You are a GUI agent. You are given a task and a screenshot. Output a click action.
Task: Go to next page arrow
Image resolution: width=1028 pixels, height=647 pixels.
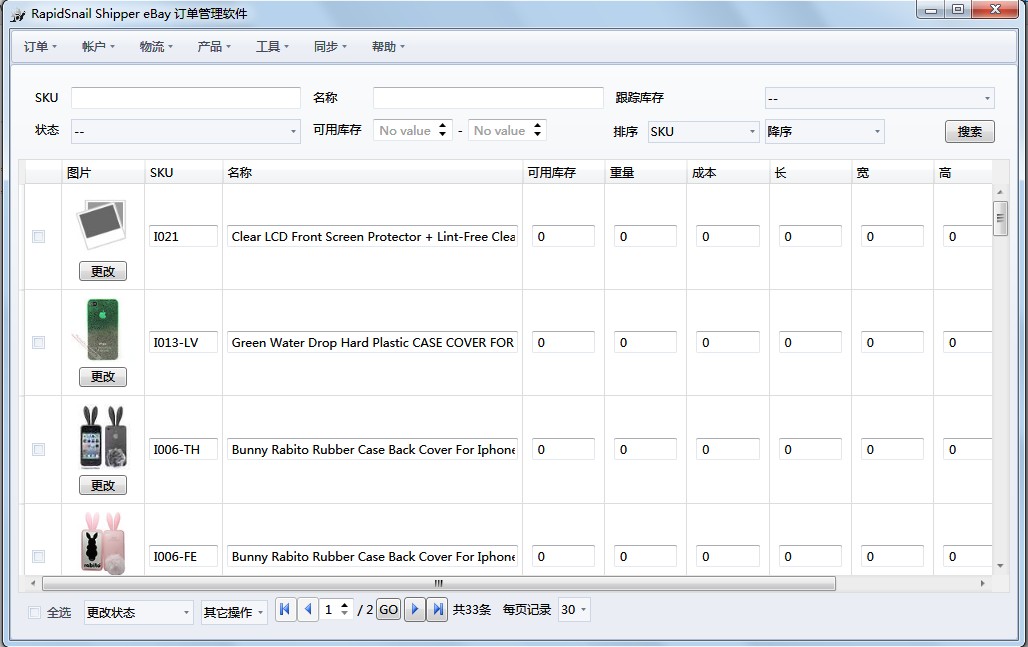click(414, 610)
